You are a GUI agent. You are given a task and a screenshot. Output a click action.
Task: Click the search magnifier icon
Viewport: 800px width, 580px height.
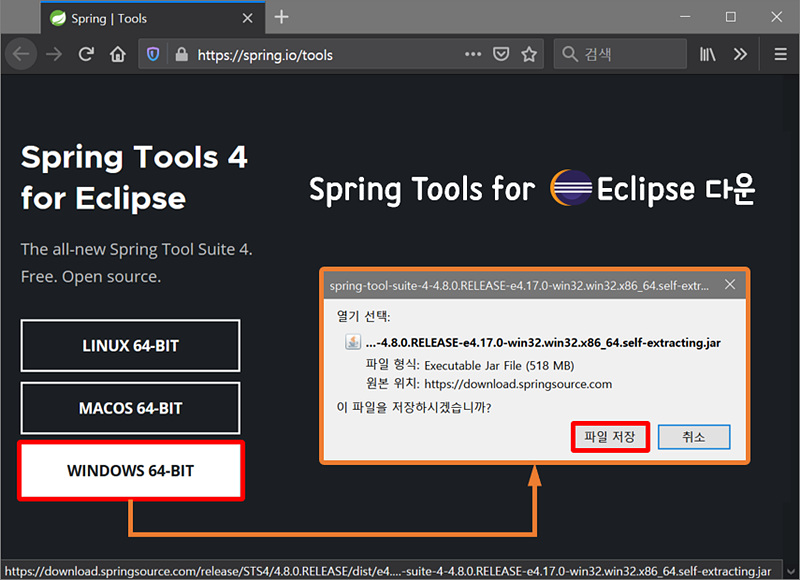coord(569,54)
